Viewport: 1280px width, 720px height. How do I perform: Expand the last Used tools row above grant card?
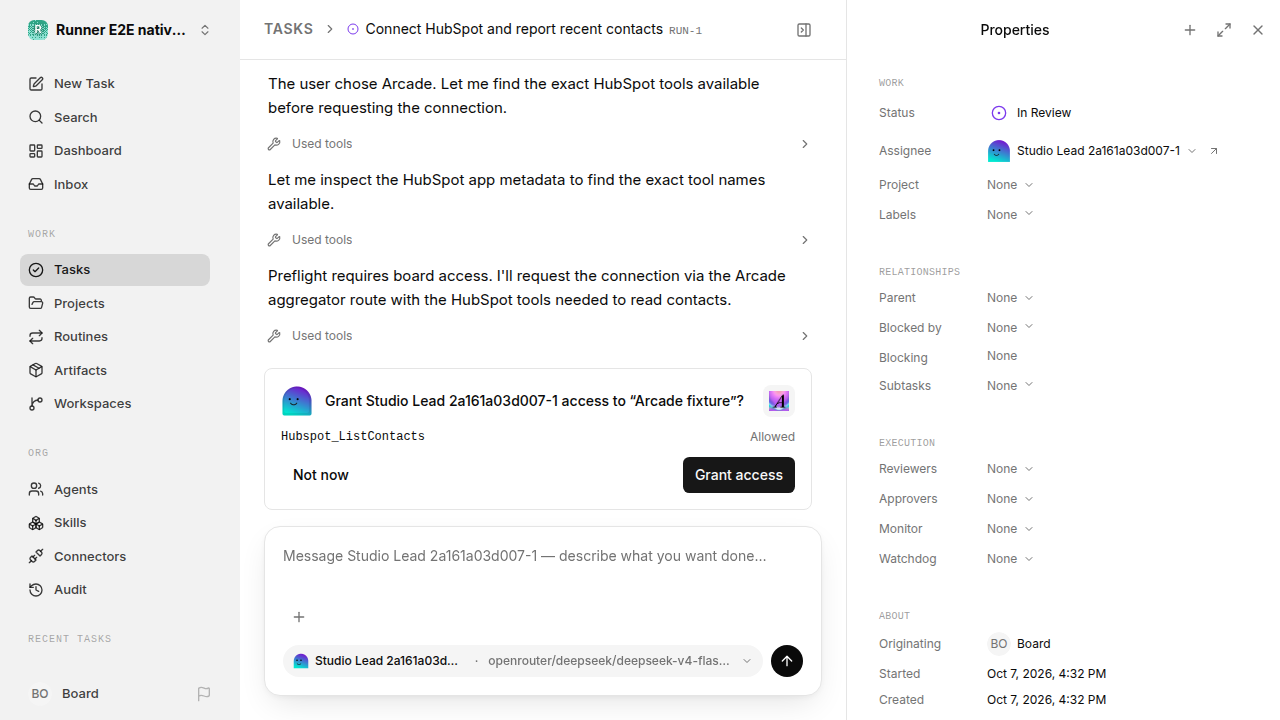click(539, 336)
